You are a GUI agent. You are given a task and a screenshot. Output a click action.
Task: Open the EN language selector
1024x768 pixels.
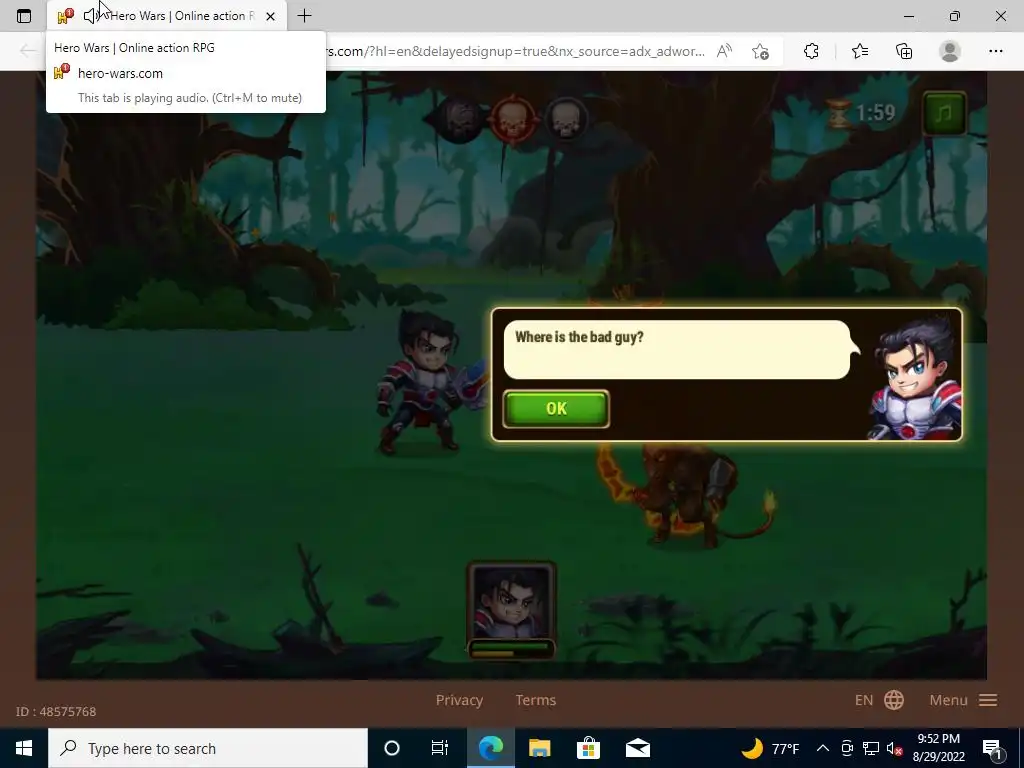tap(863, 700)
